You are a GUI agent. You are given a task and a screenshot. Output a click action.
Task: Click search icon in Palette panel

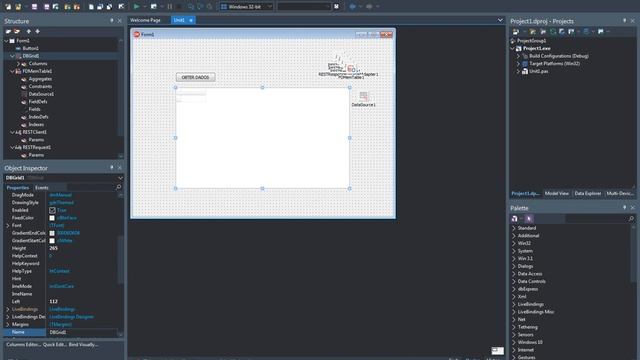pyautogui.click(x=631, y=219)
